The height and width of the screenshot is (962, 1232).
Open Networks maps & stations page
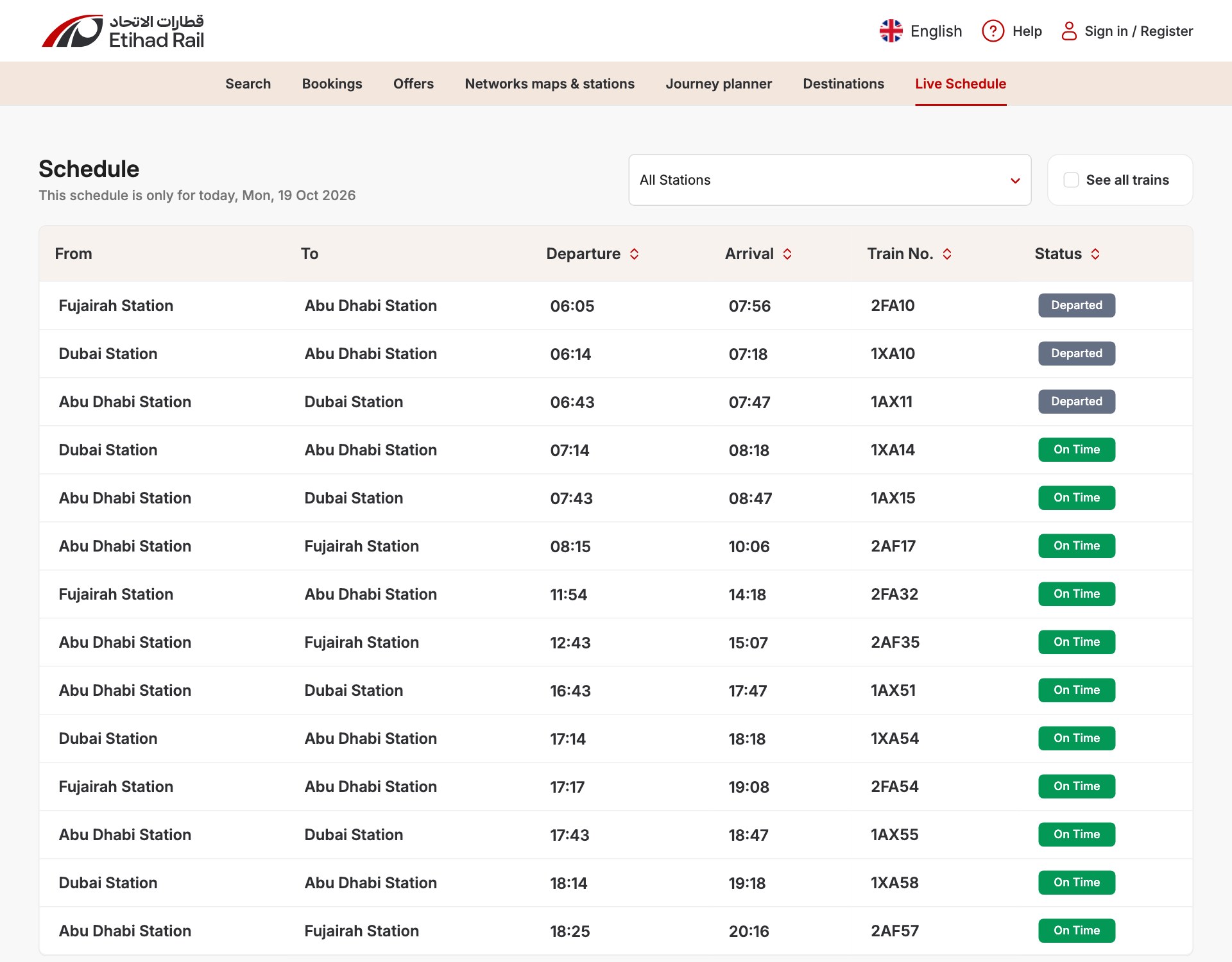click(549, 84)
